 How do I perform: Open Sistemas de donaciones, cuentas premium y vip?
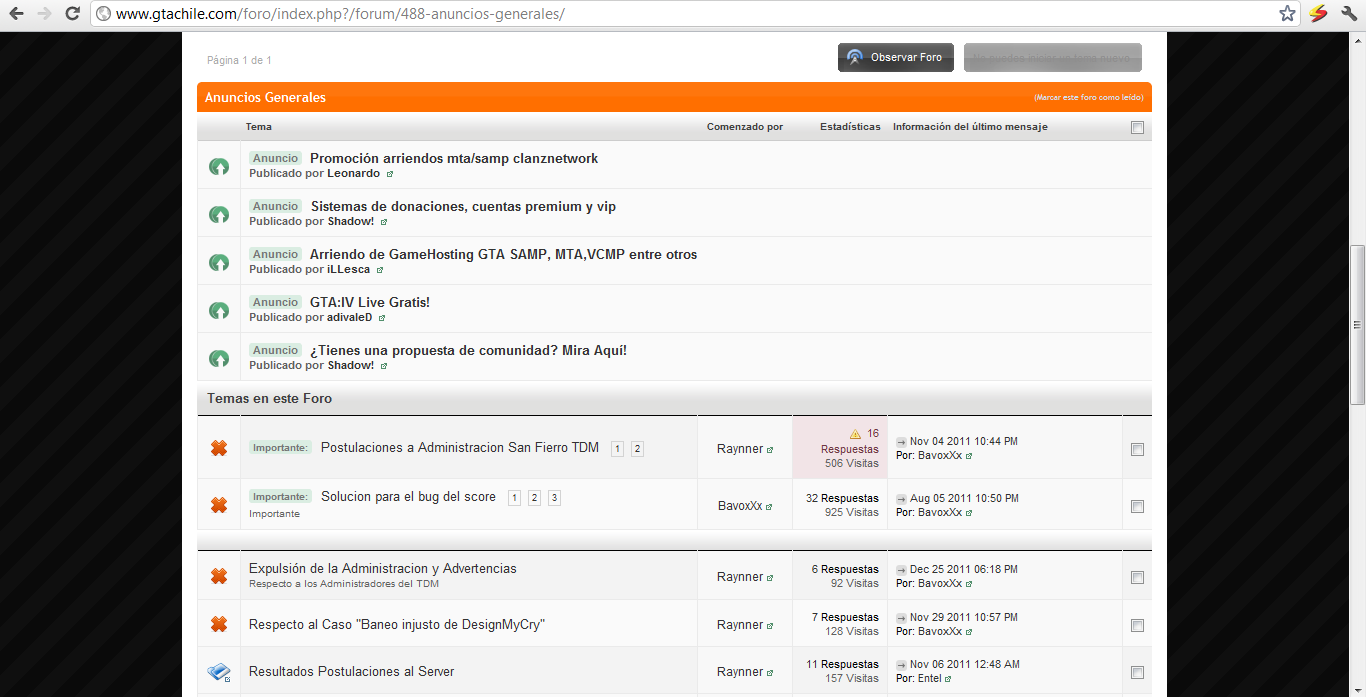click(463, 206)
